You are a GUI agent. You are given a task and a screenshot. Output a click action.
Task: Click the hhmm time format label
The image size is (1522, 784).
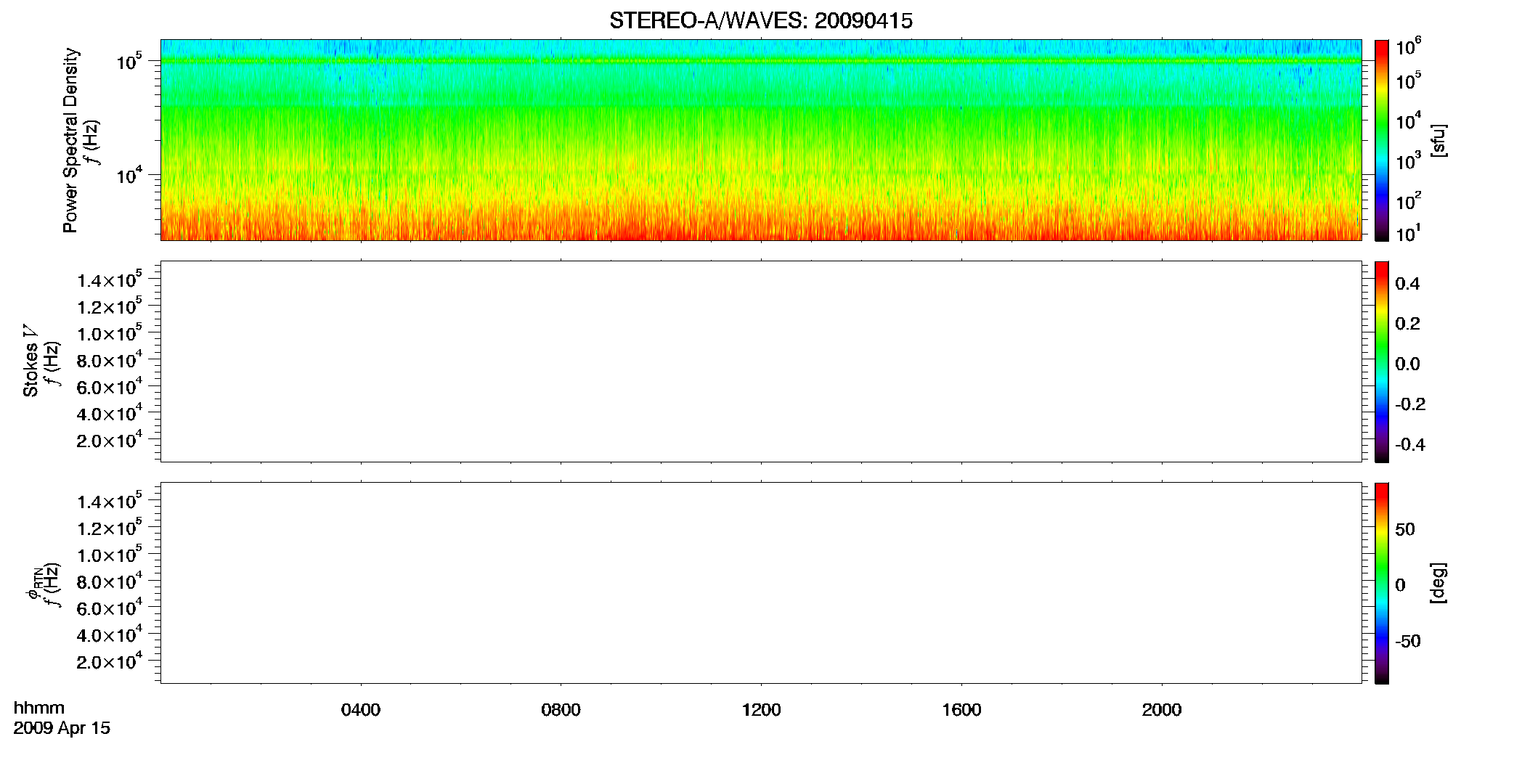click(39, 708)
